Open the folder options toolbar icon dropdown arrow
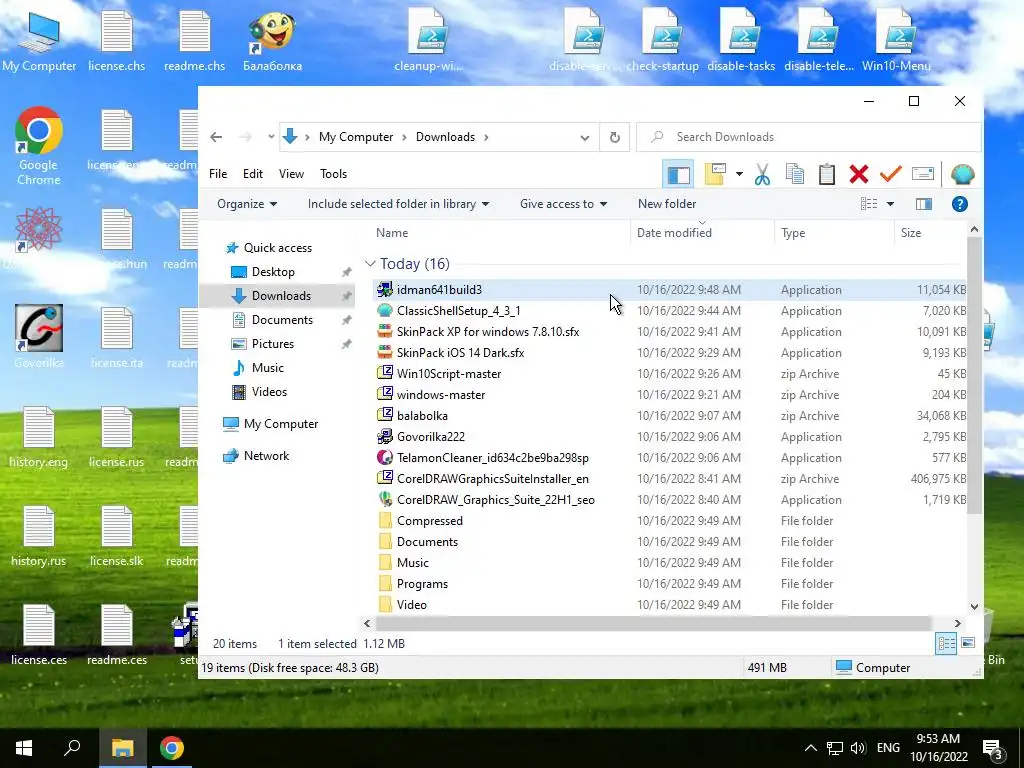Image resolution: width=1024 pixels, height=768 pixels. tap(739, 174)
